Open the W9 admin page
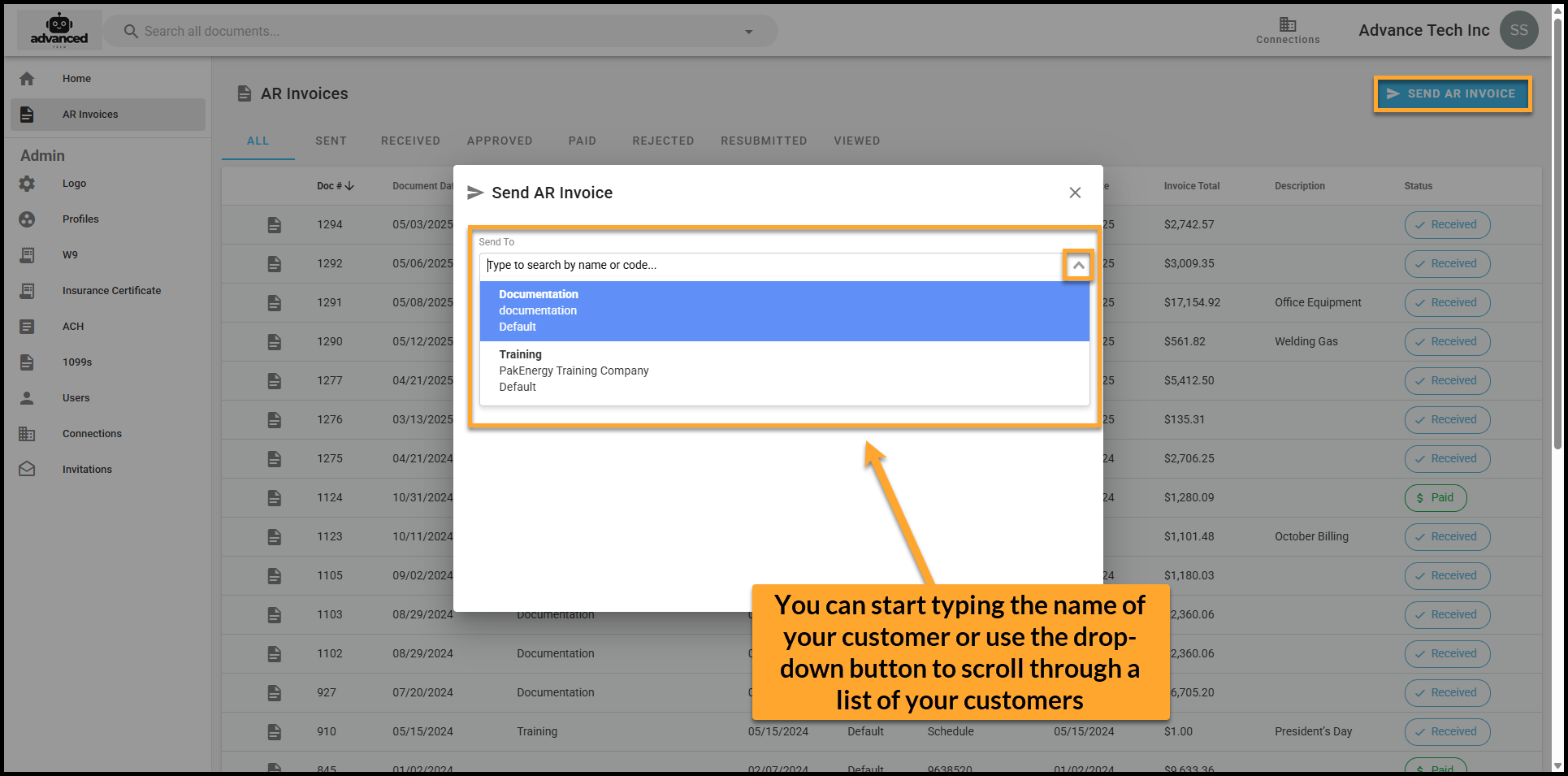This screenshot has height=776, width=1568. point(108,255)
